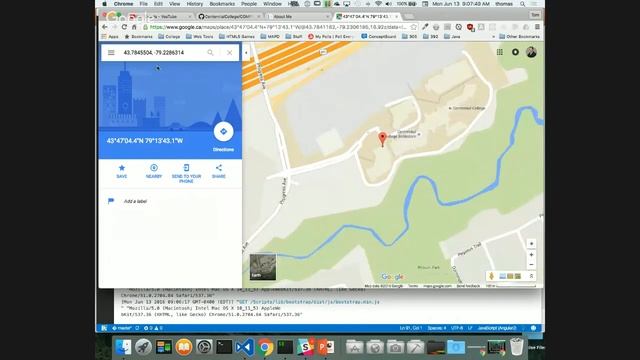
Task: Click Chrome Home button
Action: 134,27
